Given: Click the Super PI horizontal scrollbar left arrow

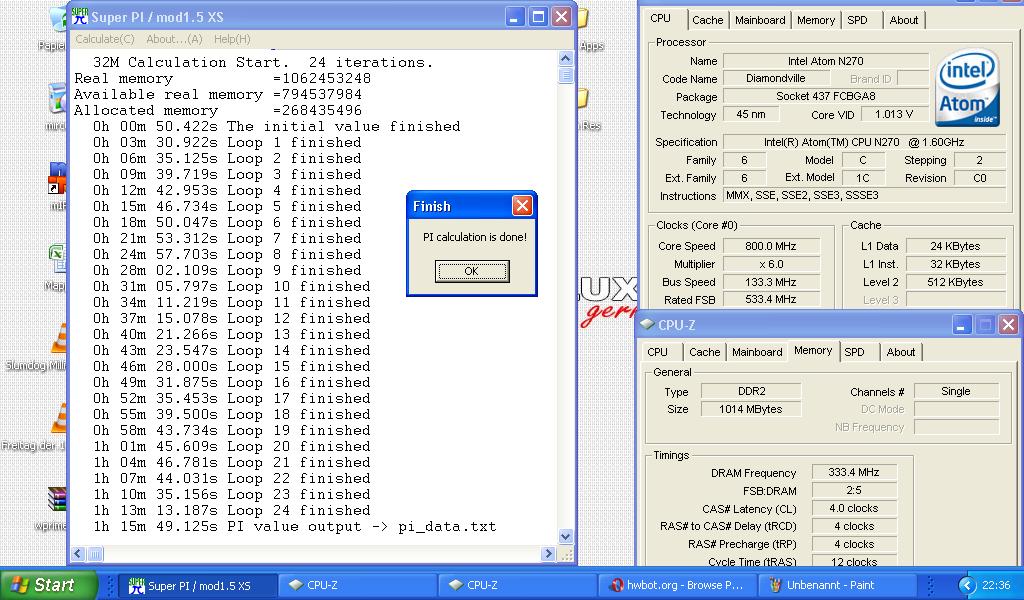Looking at the screenshot, I should (78, 554).
